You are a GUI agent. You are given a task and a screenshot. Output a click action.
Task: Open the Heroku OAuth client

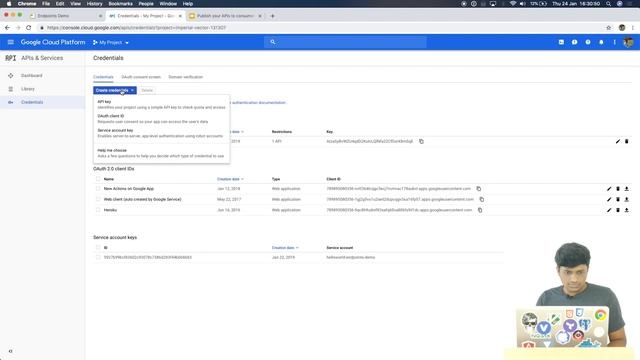pos(110,210)
